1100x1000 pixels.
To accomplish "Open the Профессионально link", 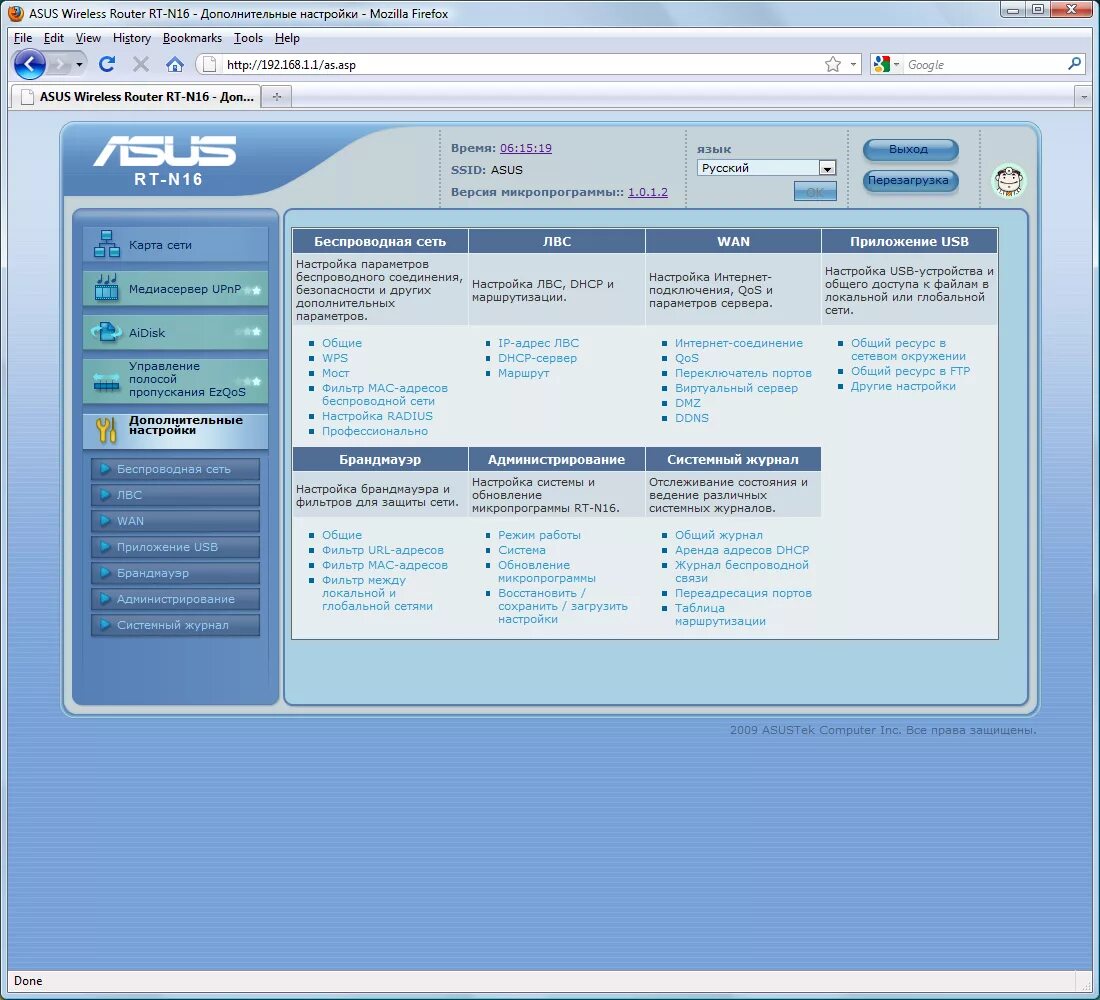I will click(375, 431).
